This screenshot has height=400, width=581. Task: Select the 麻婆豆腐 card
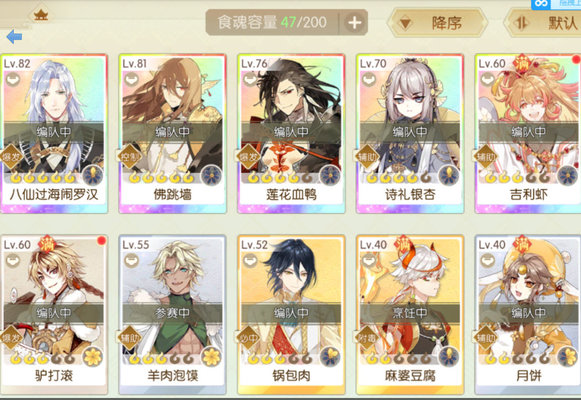click(410, 315)
